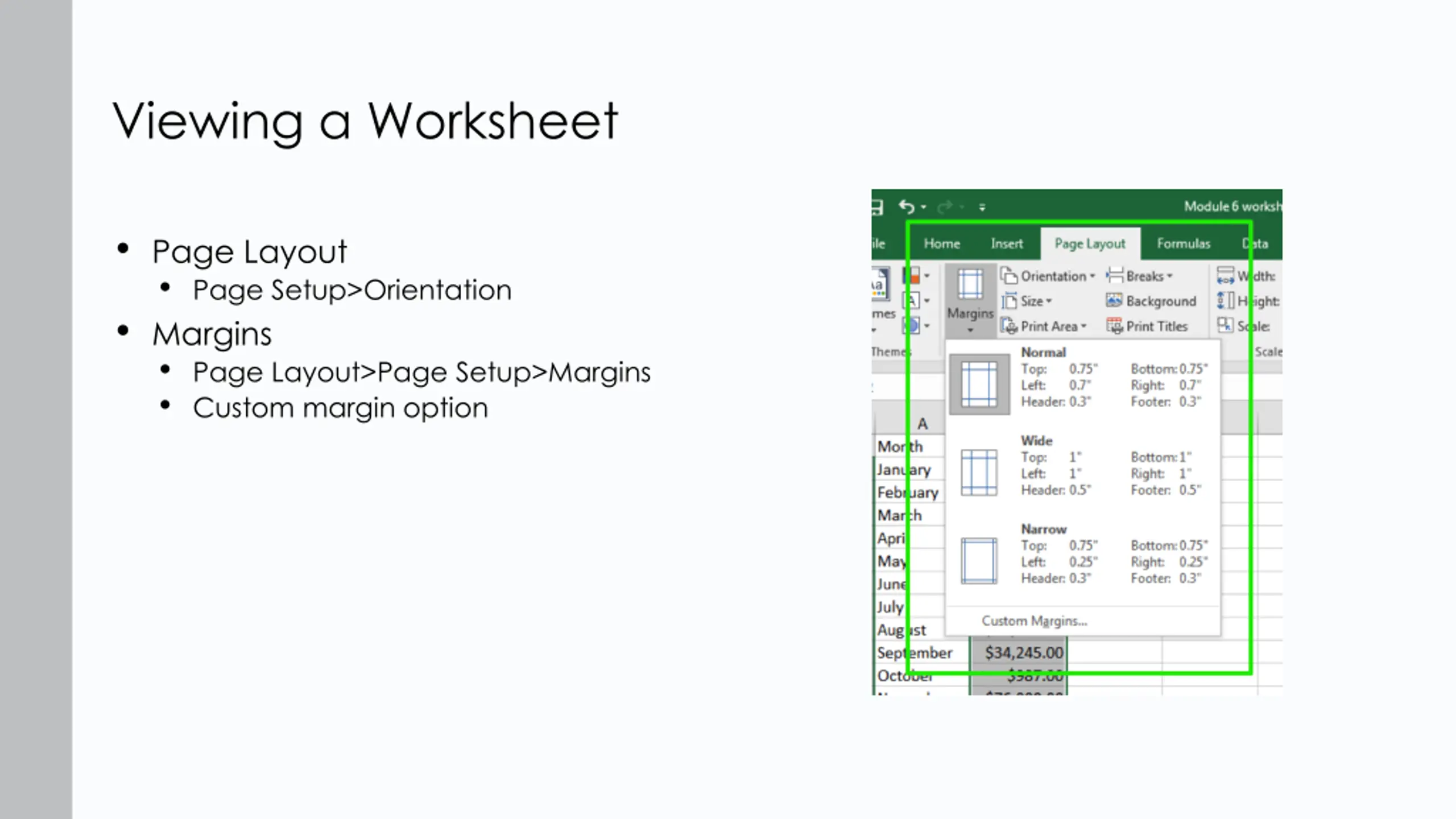Open the Undo history dropdown arrow
This screenshot has width=1456, height=819.
924,207
